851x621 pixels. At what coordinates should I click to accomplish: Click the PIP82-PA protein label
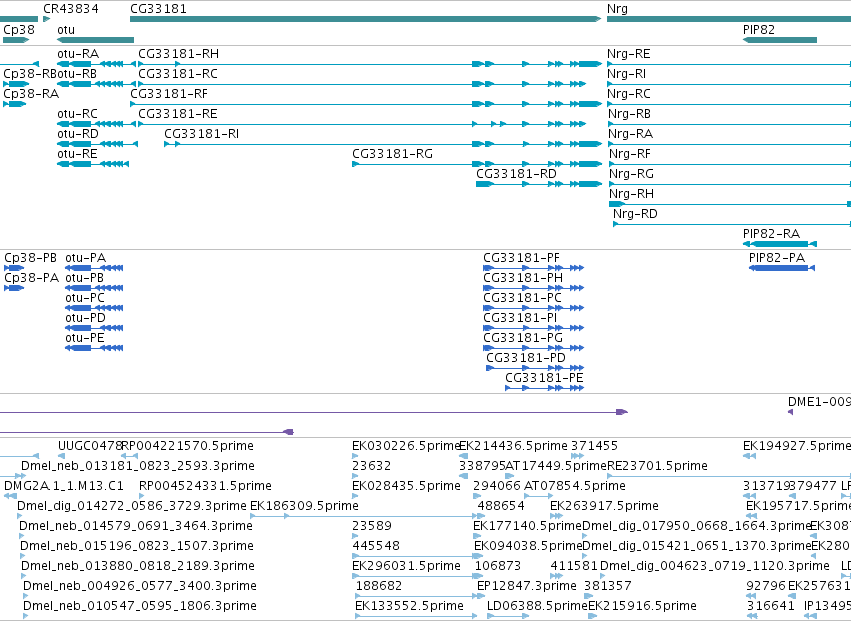point(777,258)
